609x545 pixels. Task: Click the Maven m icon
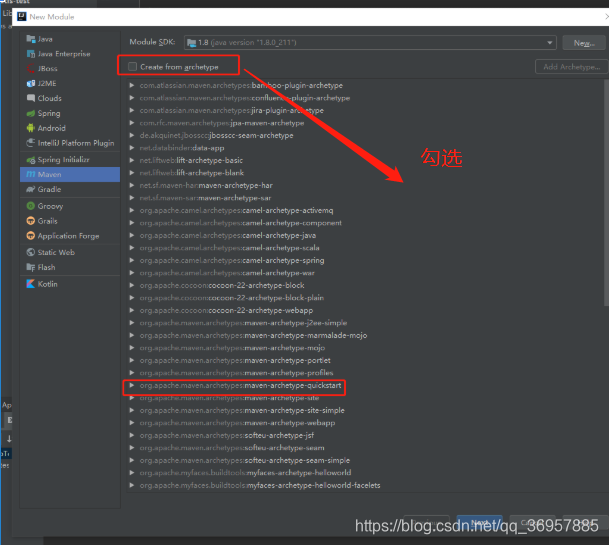(x=31, y=174)
